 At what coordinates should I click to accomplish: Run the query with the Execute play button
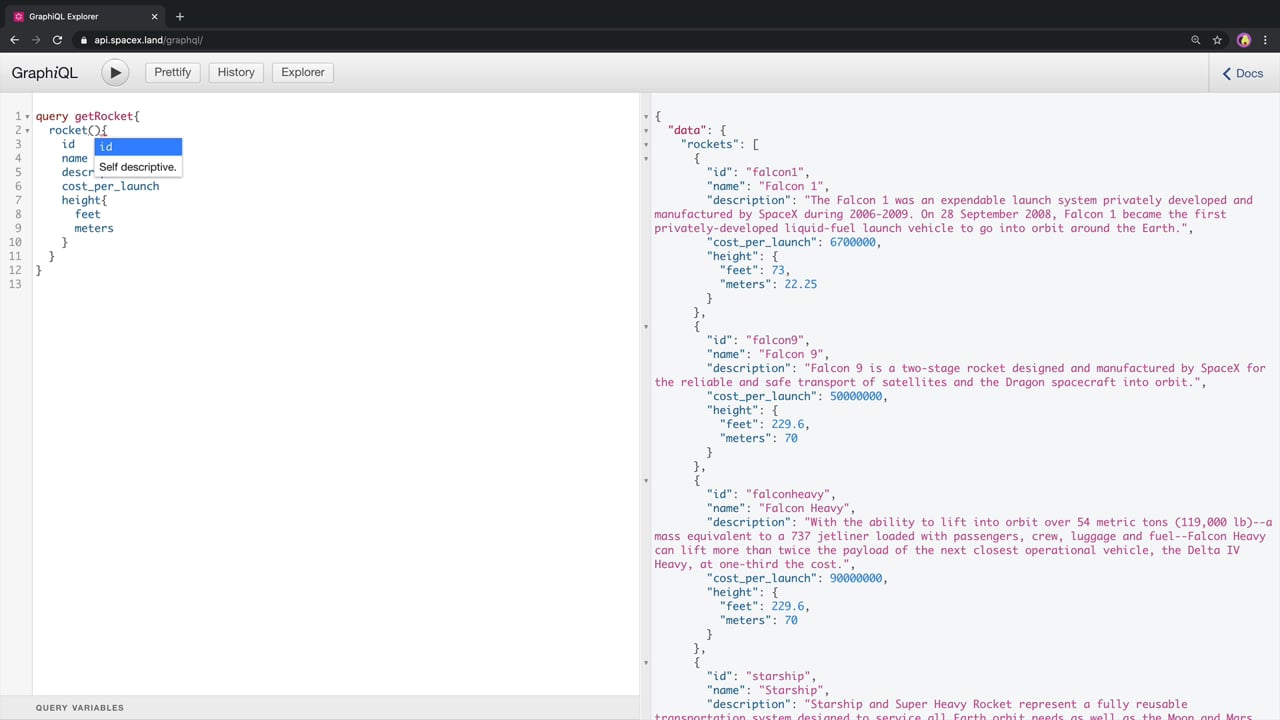[115, 72]
